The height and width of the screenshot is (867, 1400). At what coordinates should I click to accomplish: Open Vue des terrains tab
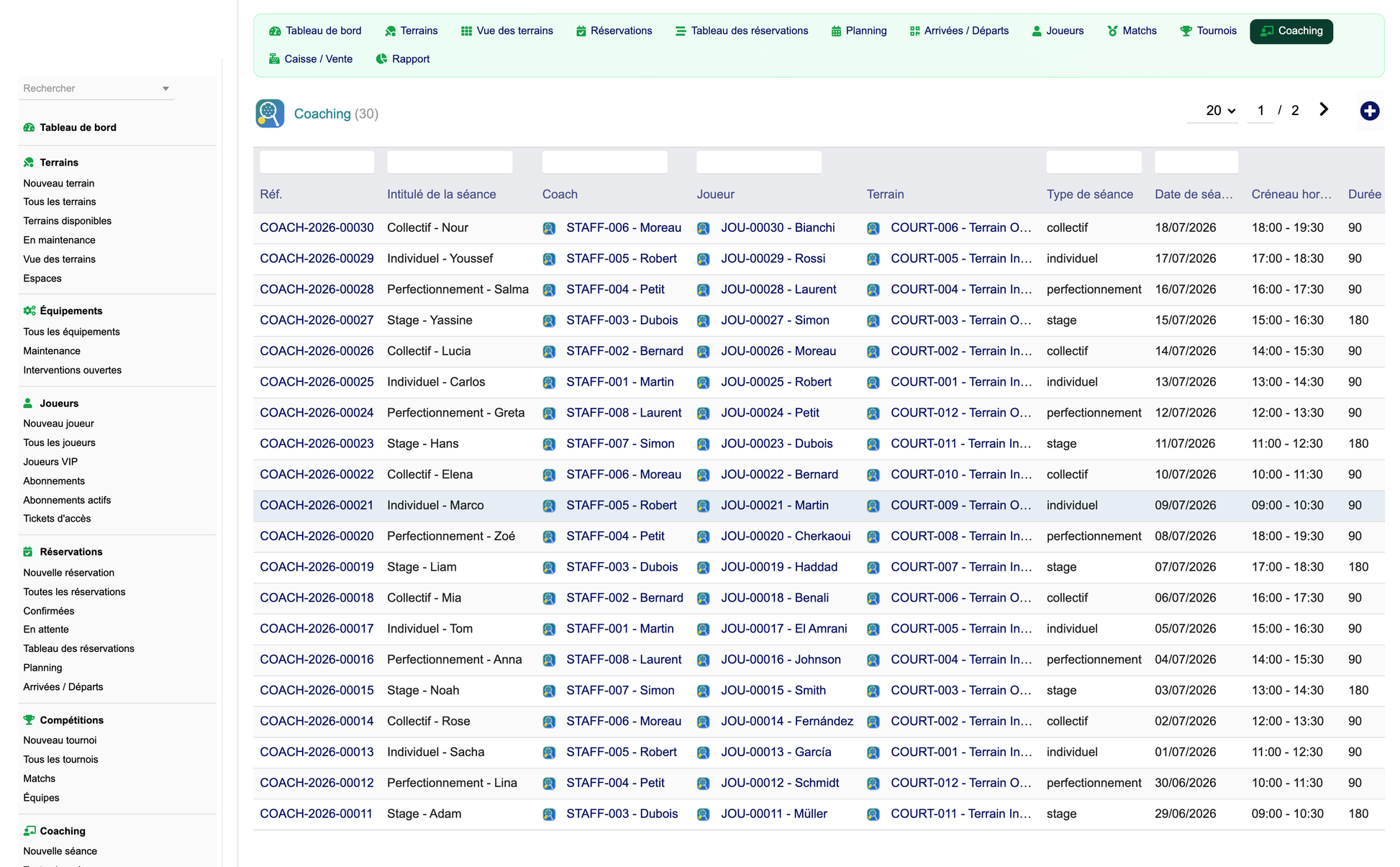coord(507,31)
